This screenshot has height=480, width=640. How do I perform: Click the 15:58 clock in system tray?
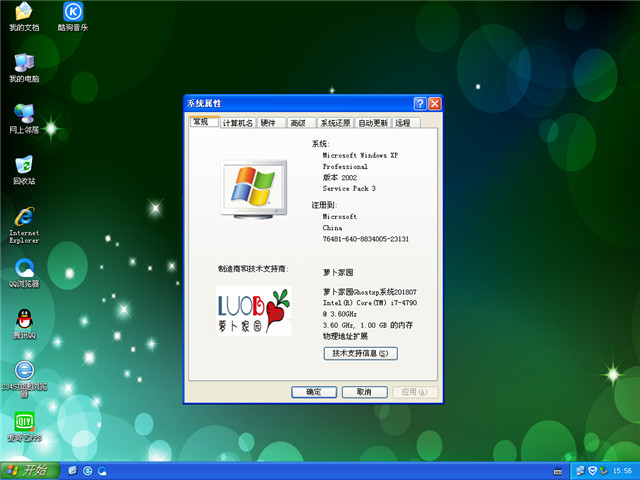click(622, 471)
